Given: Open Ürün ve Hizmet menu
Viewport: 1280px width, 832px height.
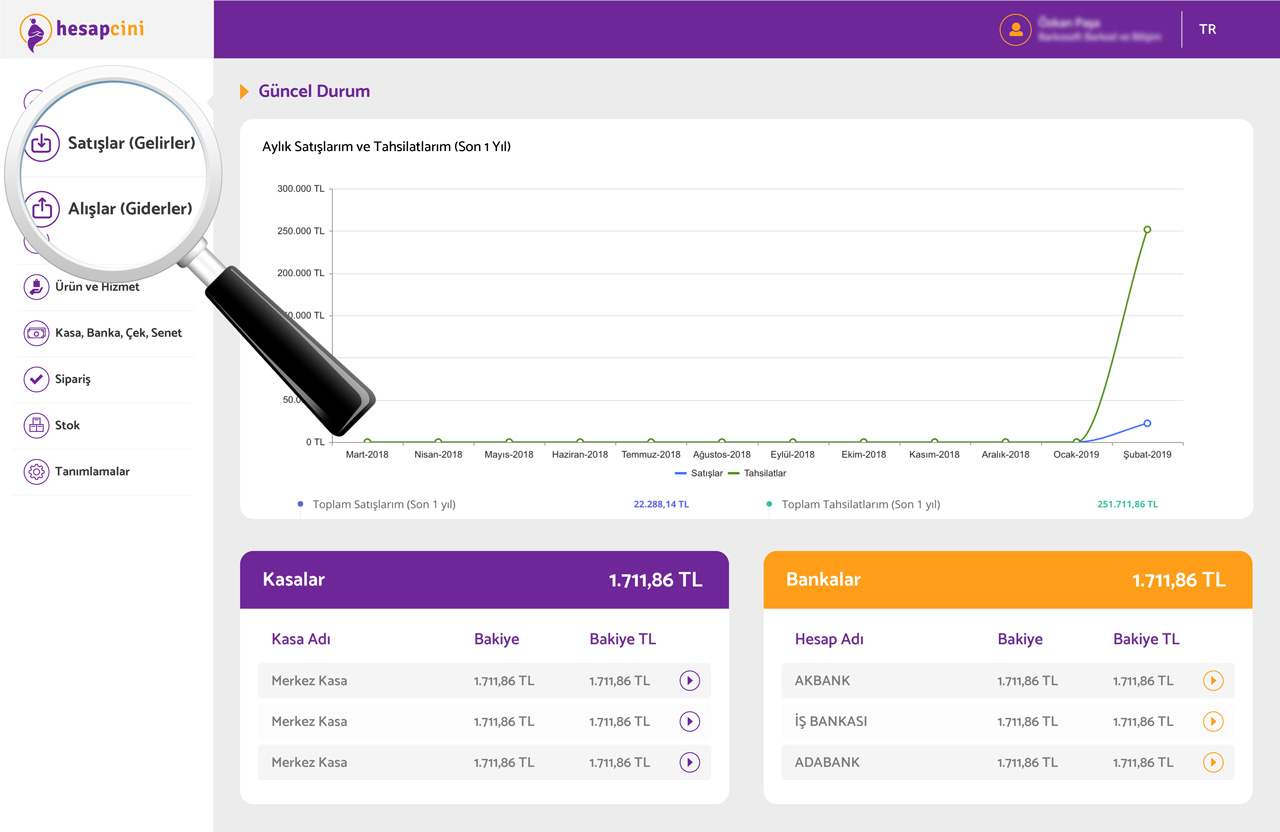Looking at the screenshot, I should pyautogui.click(x=97, y=287).
